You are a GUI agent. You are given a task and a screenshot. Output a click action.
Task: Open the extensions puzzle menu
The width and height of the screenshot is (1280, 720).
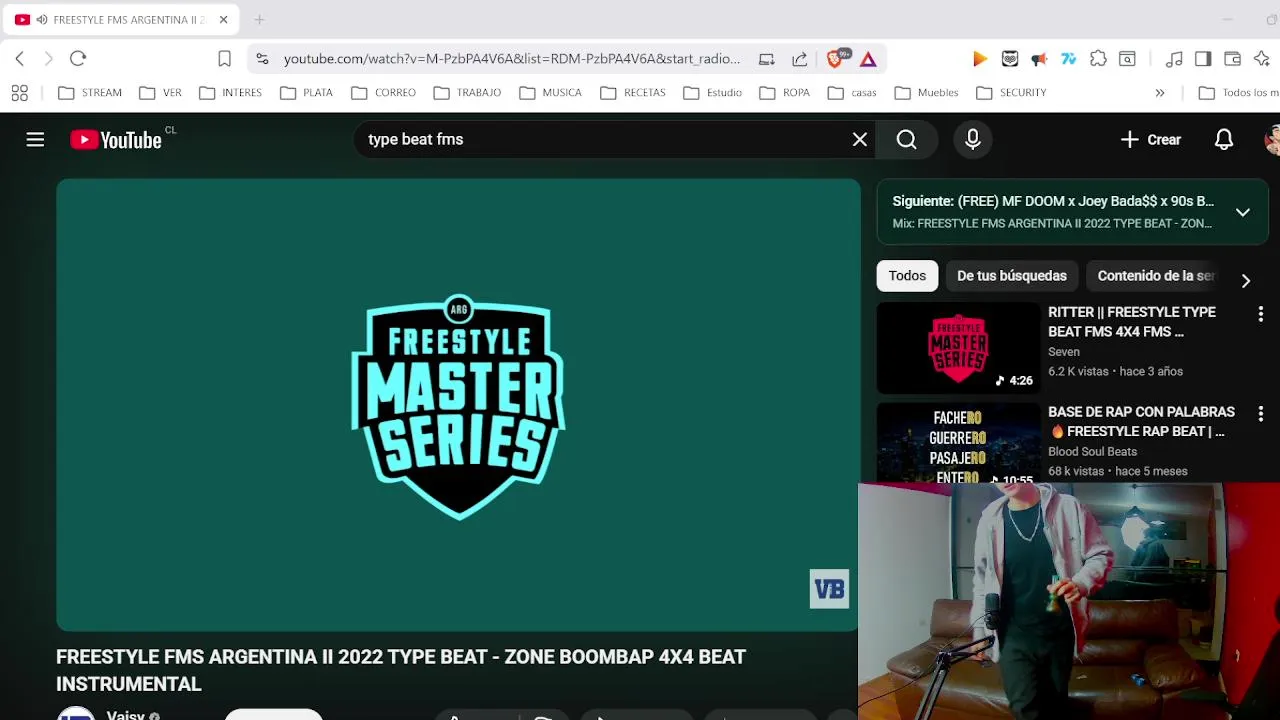pyautogui.click(x=1098, y=59)
